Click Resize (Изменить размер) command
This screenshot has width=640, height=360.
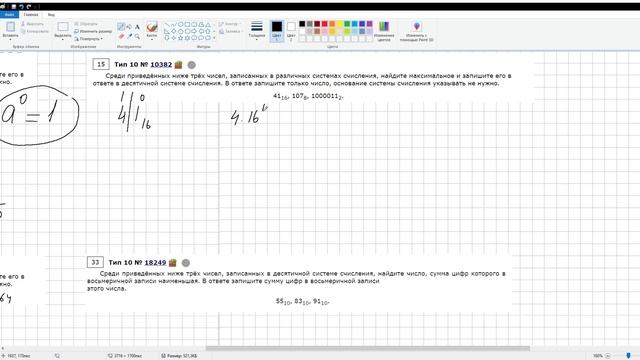[x=93, y=31]
